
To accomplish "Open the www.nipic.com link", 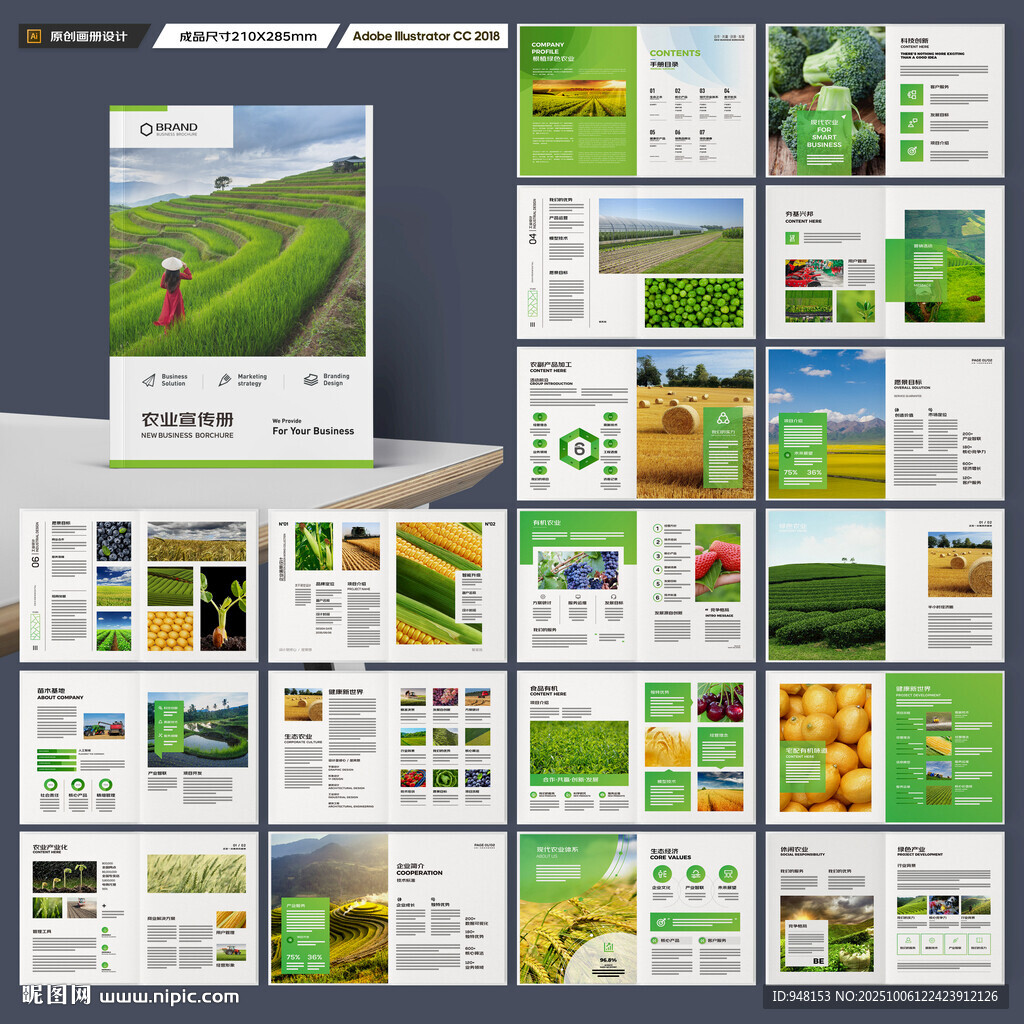I will (x=169, y=997).
